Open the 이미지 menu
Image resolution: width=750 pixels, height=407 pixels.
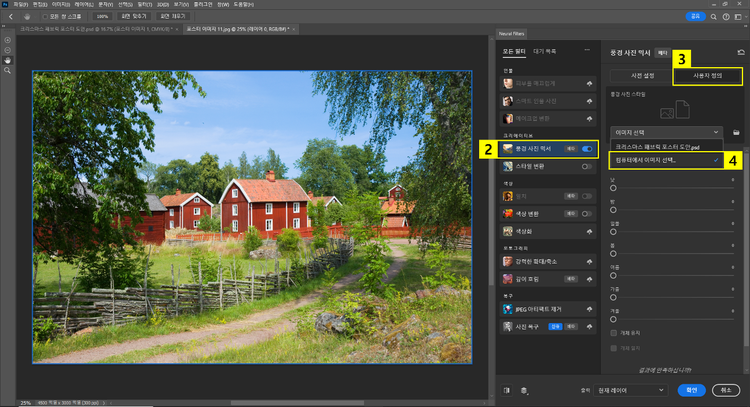pos(60,4)
